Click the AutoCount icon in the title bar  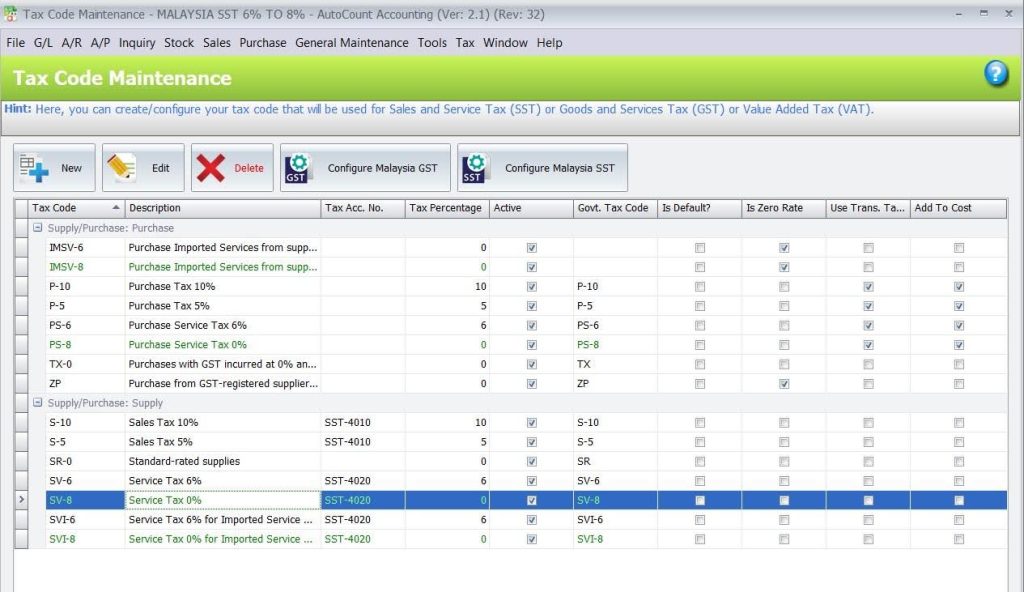click(11, 13)
